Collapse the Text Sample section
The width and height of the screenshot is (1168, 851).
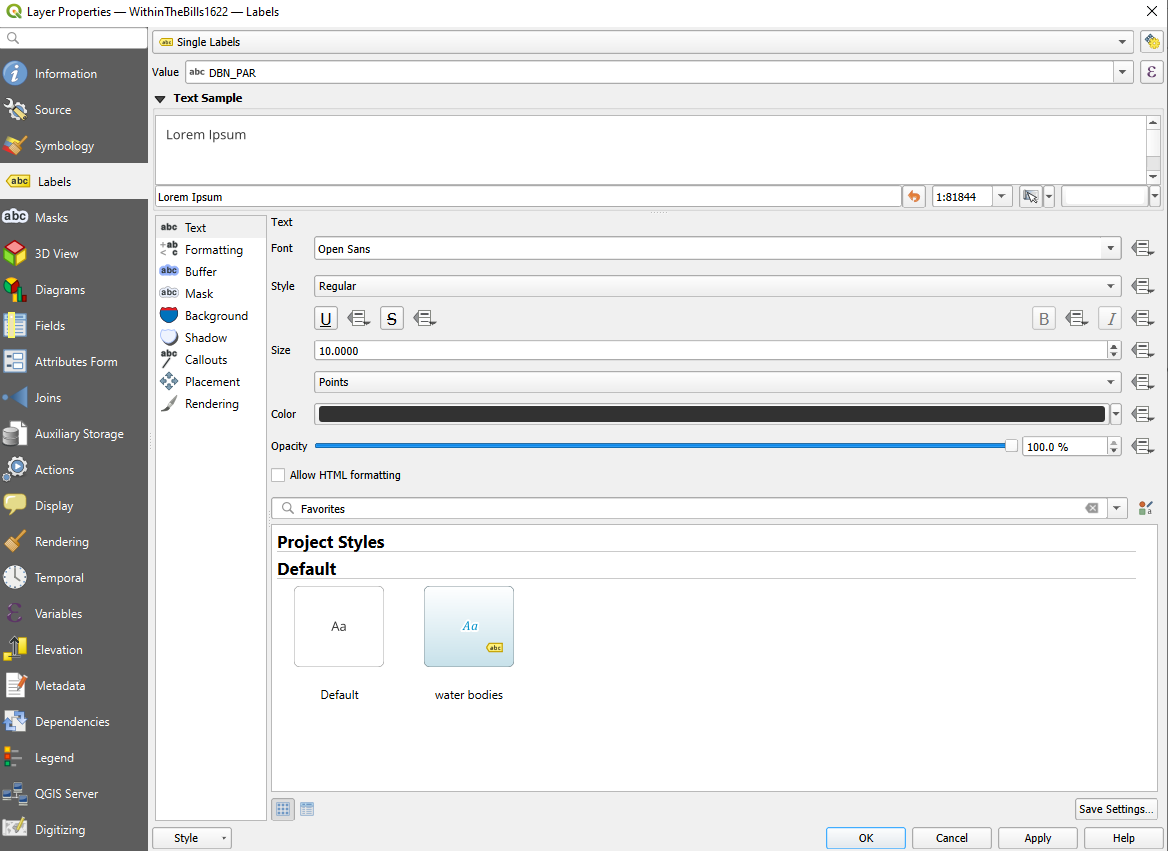[x=160, y=98]
